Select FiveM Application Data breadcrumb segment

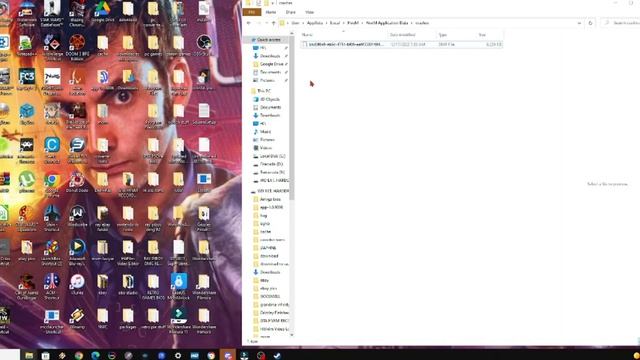387,23
